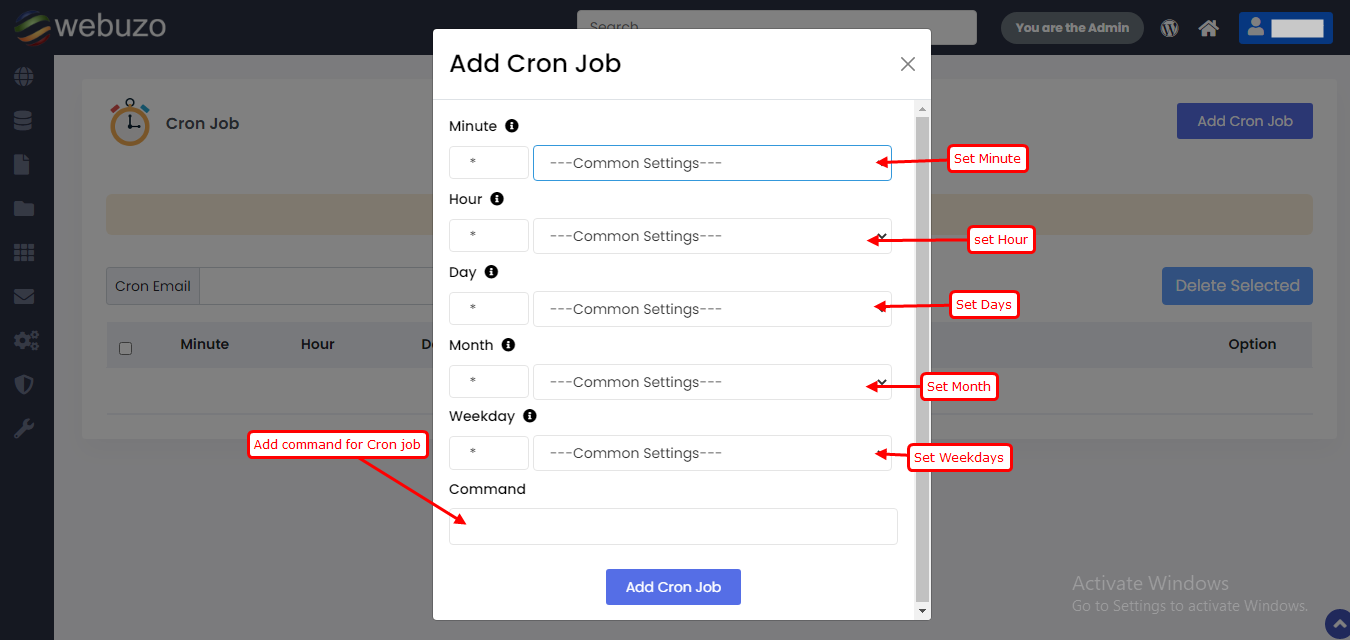Go to home via house icon
The image size is (1350, 640).
point(1208,28)
